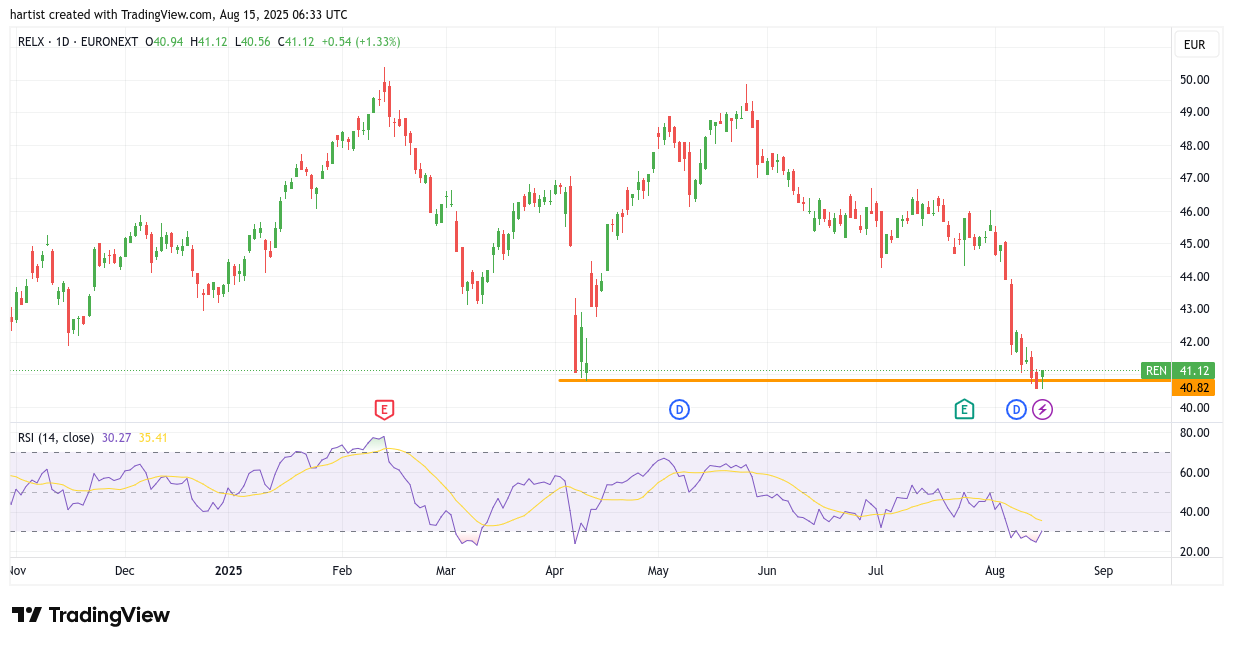1233x645 pixels.
Task: Click the 44.00 price axis label
Action: pyautogui.click(x=1195, y=276)
